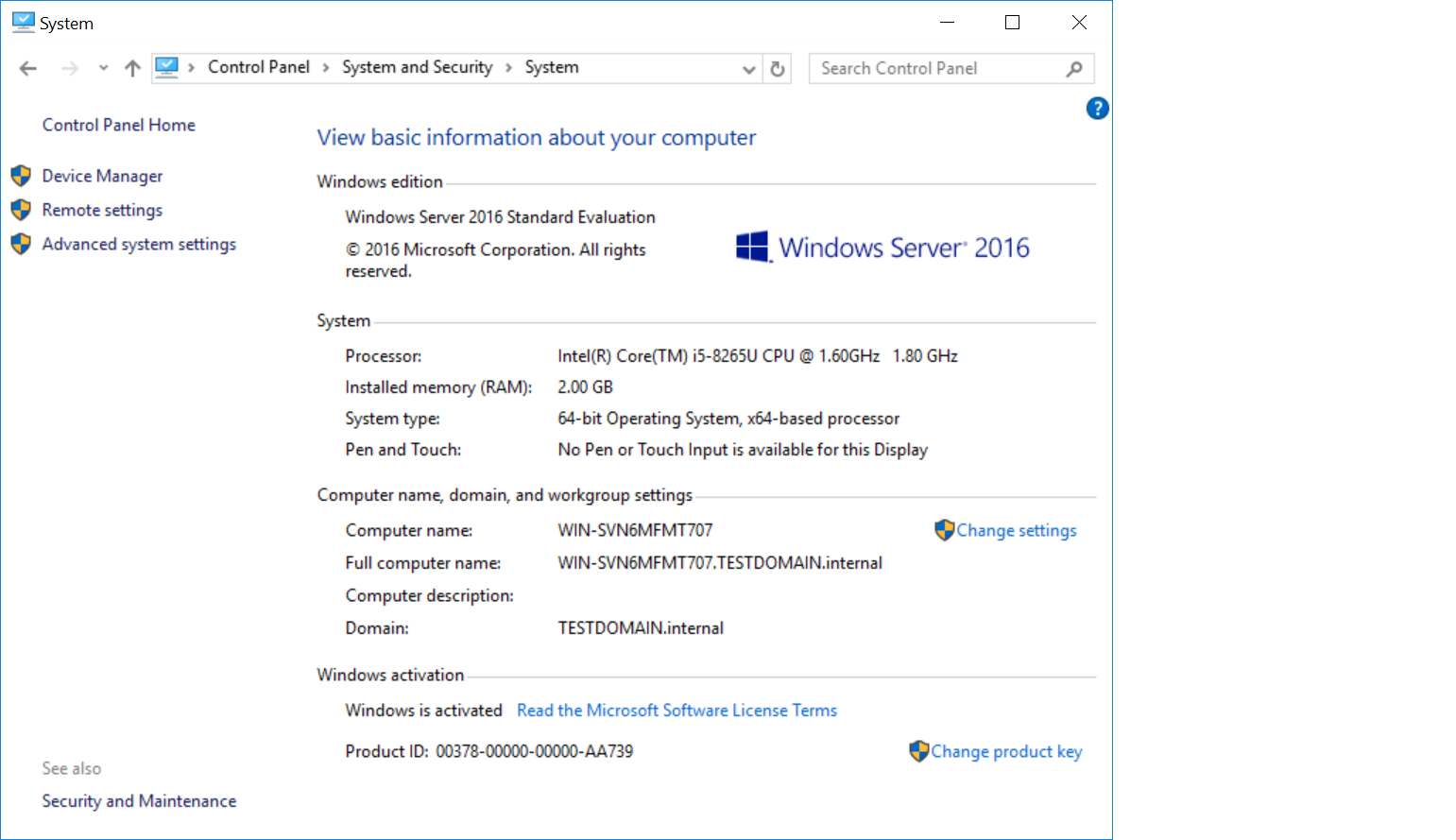
Task: Click Change product key link
Action: [x=1006, y=751]
